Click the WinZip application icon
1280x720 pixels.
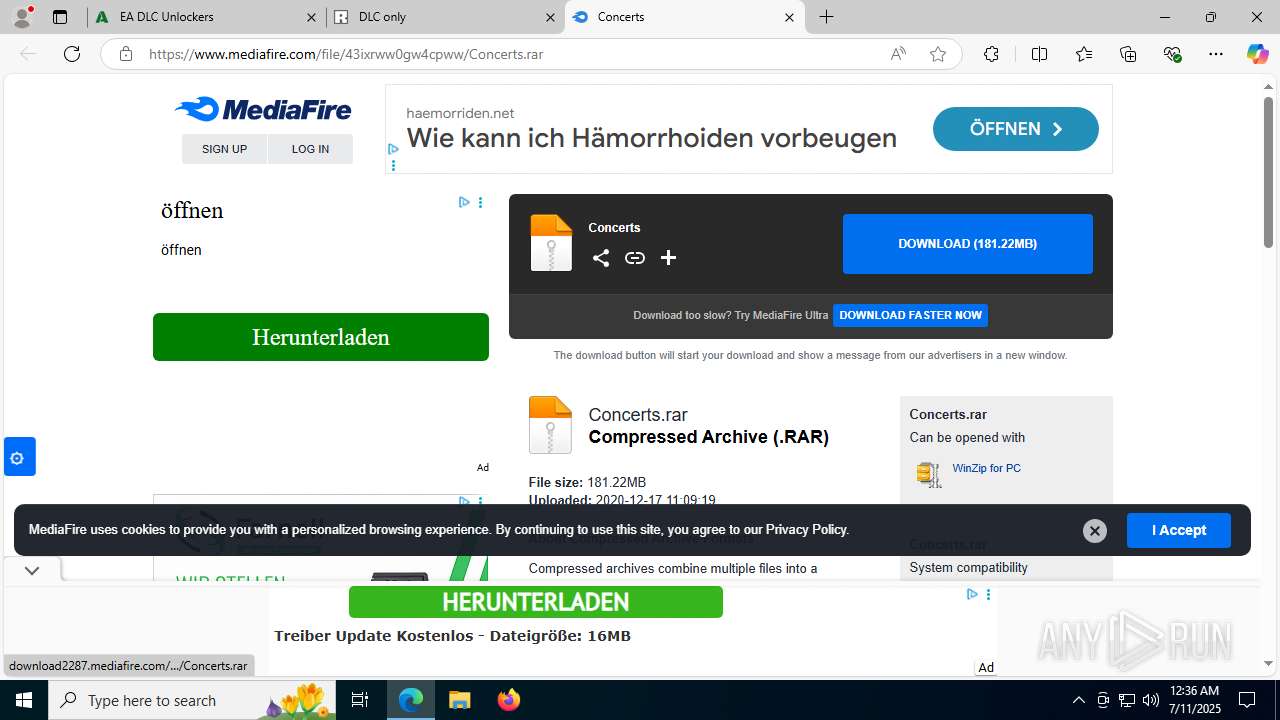point(929,474)
